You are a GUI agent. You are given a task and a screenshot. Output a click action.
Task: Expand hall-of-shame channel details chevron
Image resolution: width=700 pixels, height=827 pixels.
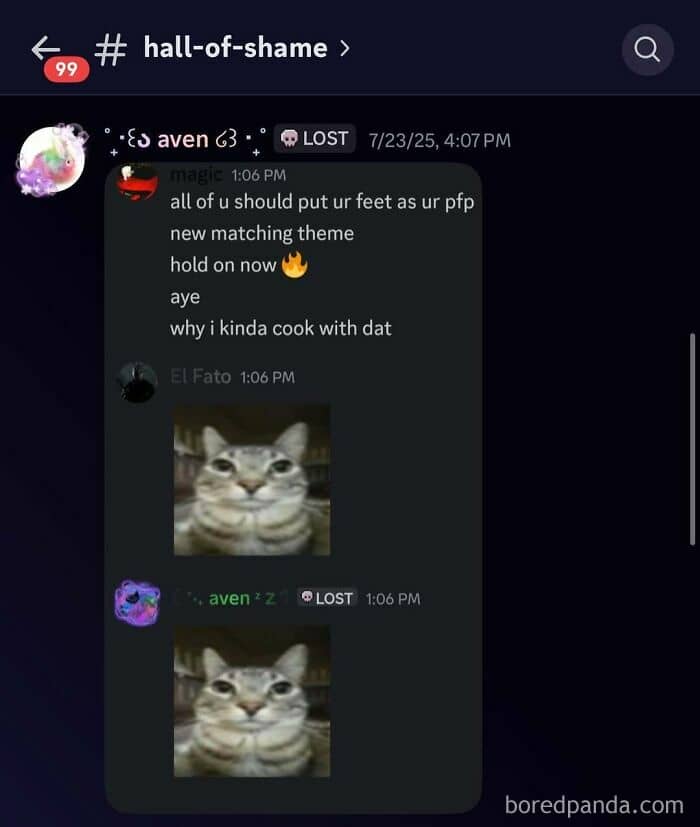[344, 49]
